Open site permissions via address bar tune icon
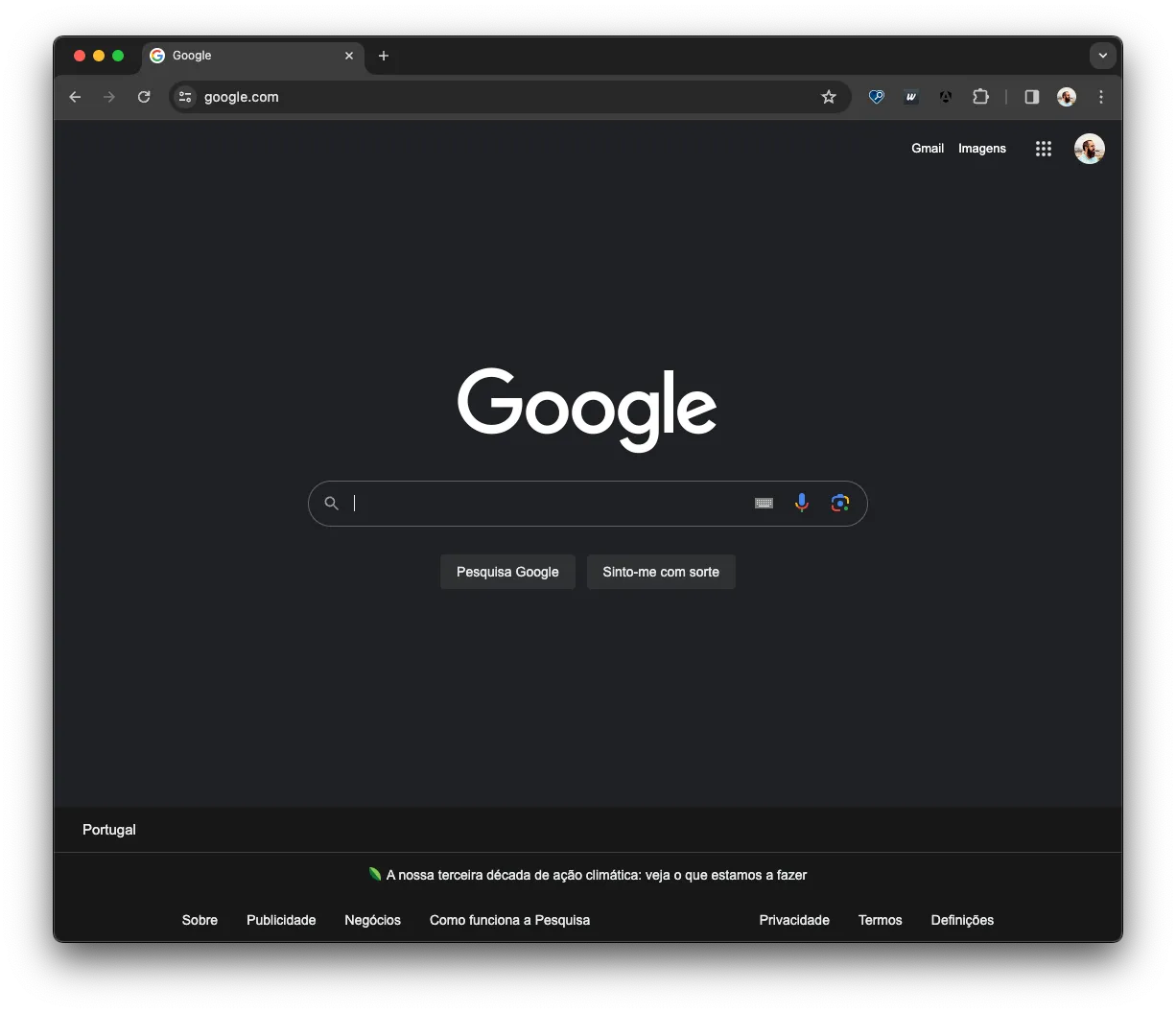Screen dimensions: 1176x1013 click(183, 97)
